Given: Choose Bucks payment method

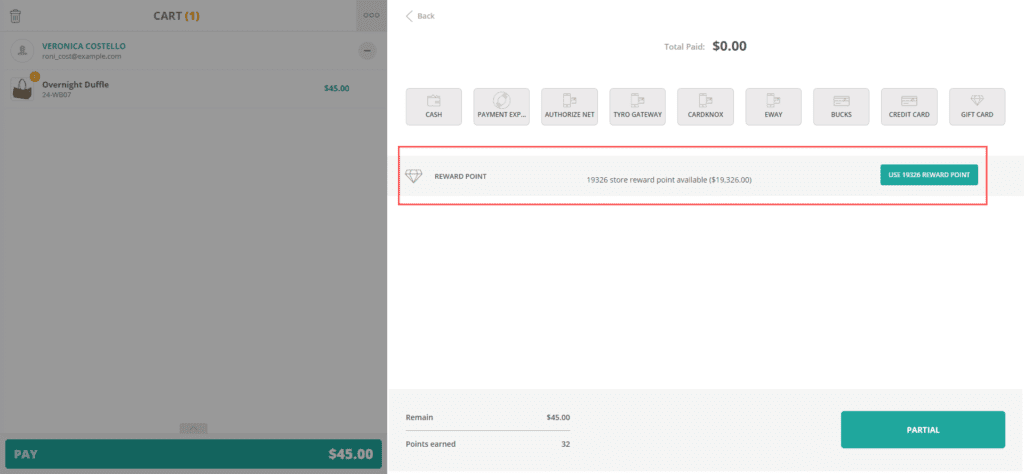Looking at the screenshot, I should pos(841,106).
